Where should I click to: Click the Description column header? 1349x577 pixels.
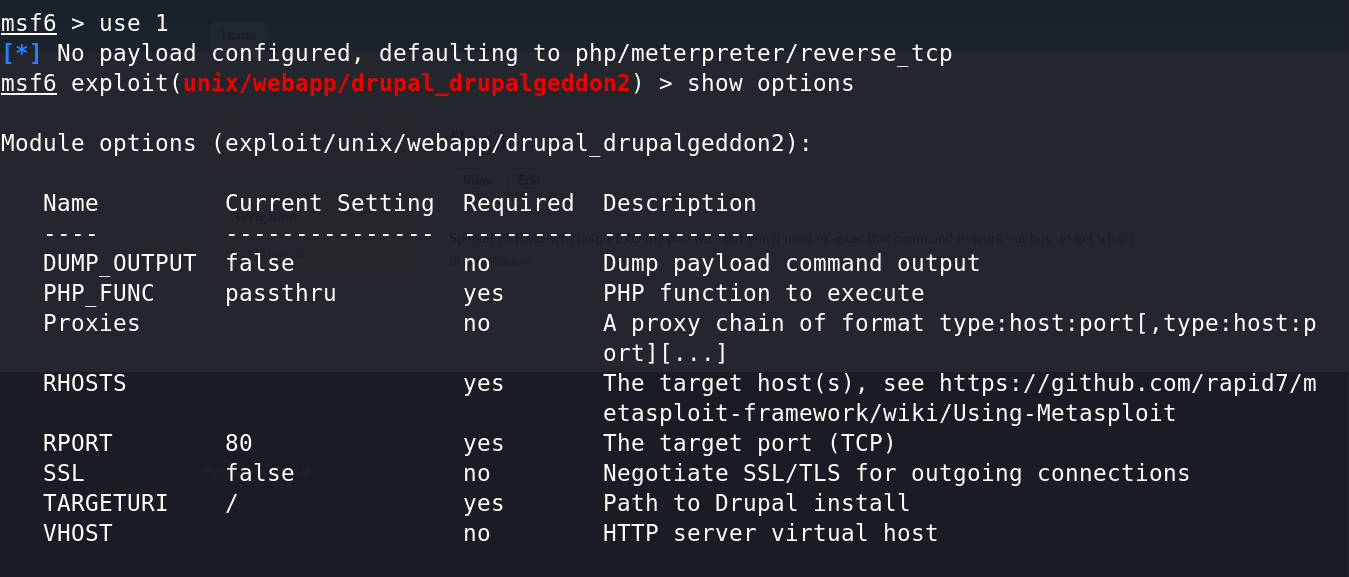[680, 203]
